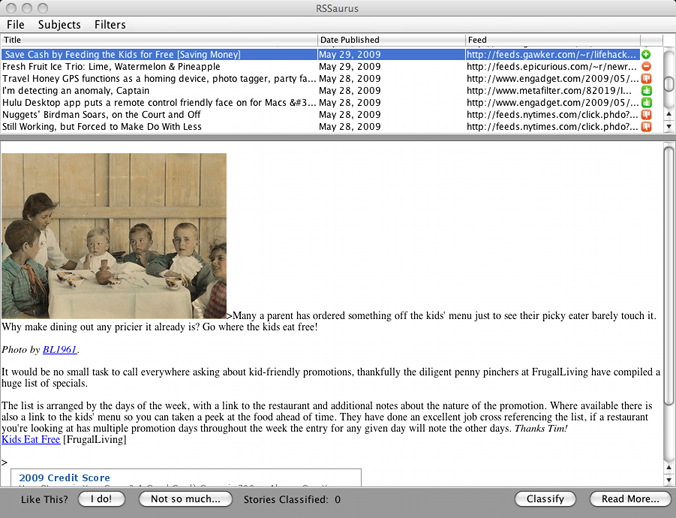Click green plus icon on Save Cash row
This screenshot has width=676, height=518.
(x=646, y=55)
